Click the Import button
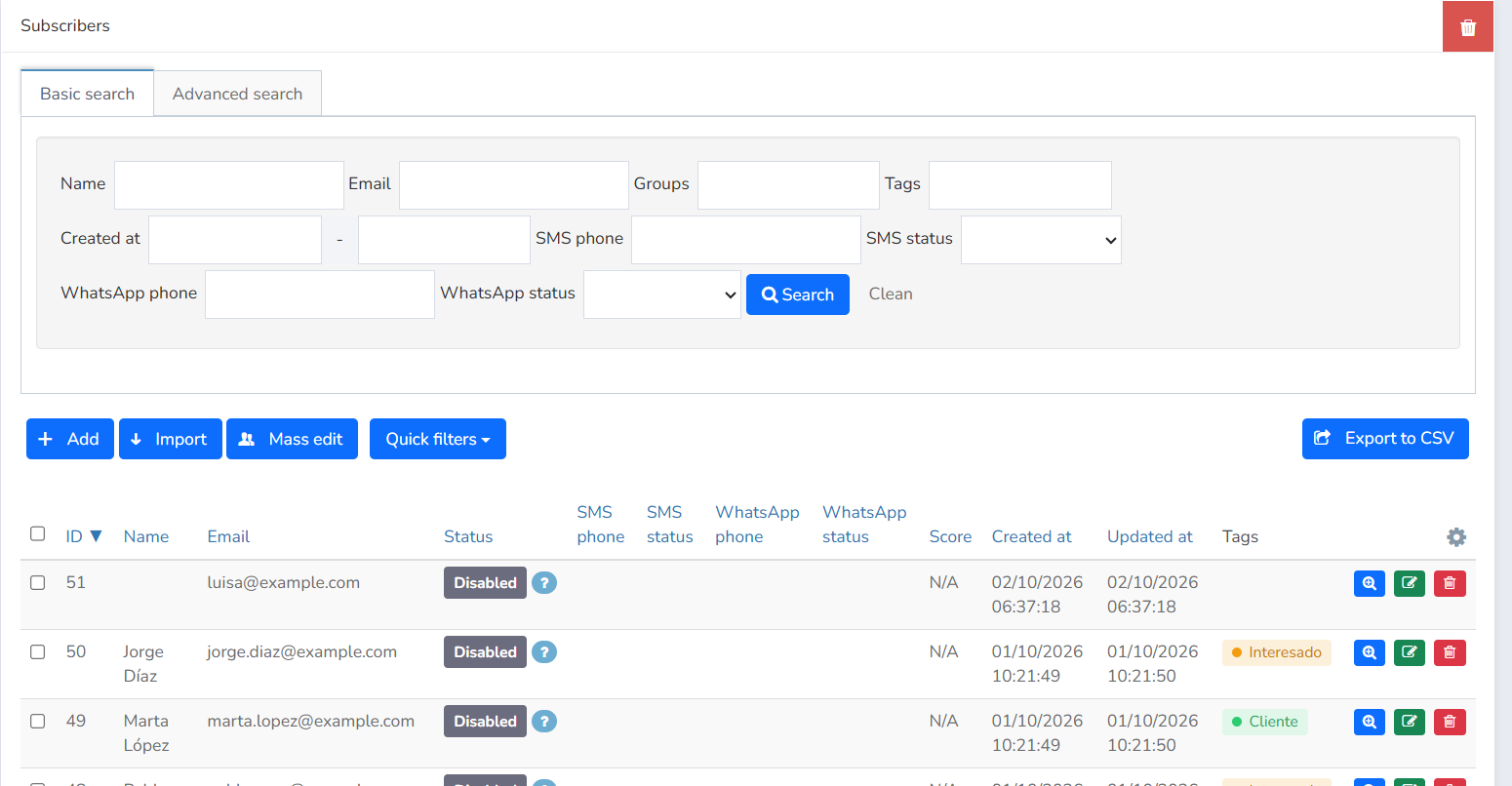The width and height of the screenshot is (1512, 786). tap(170, 439)
